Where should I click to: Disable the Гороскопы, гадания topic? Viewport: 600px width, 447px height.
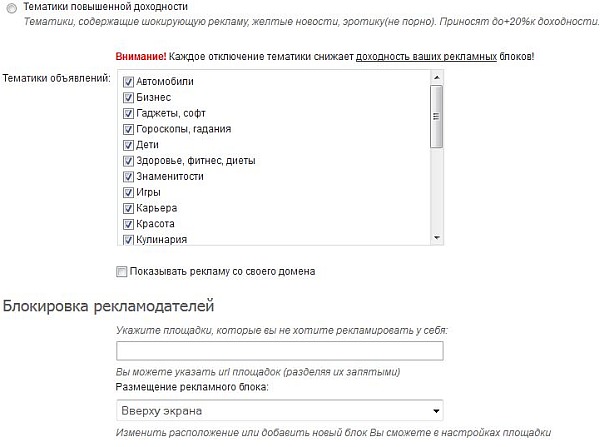128,129
